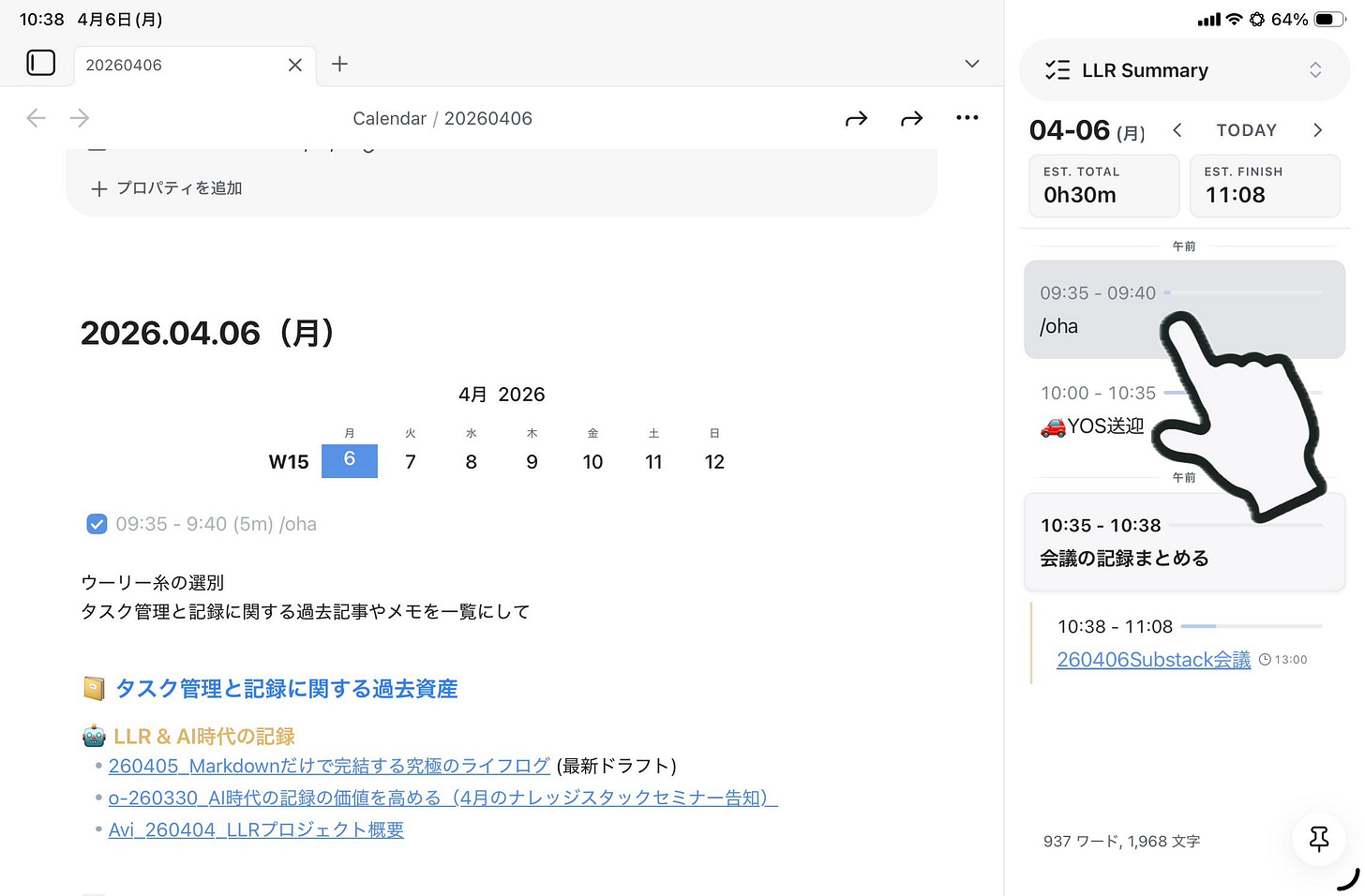Screen dimensions: 1365x896
Task: Open Calendar from the breadcrumb
Action: coord(390,118)
